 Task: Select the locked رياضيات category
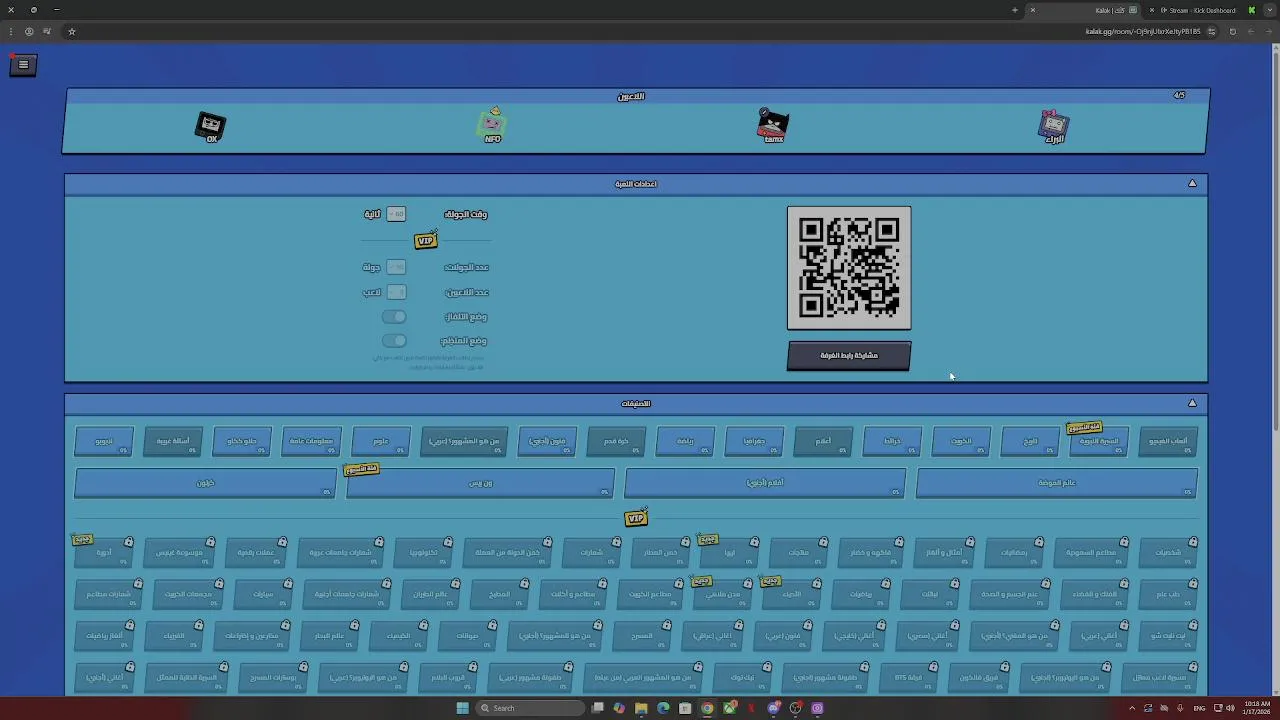pyautogui.click(x=861, y=595)
